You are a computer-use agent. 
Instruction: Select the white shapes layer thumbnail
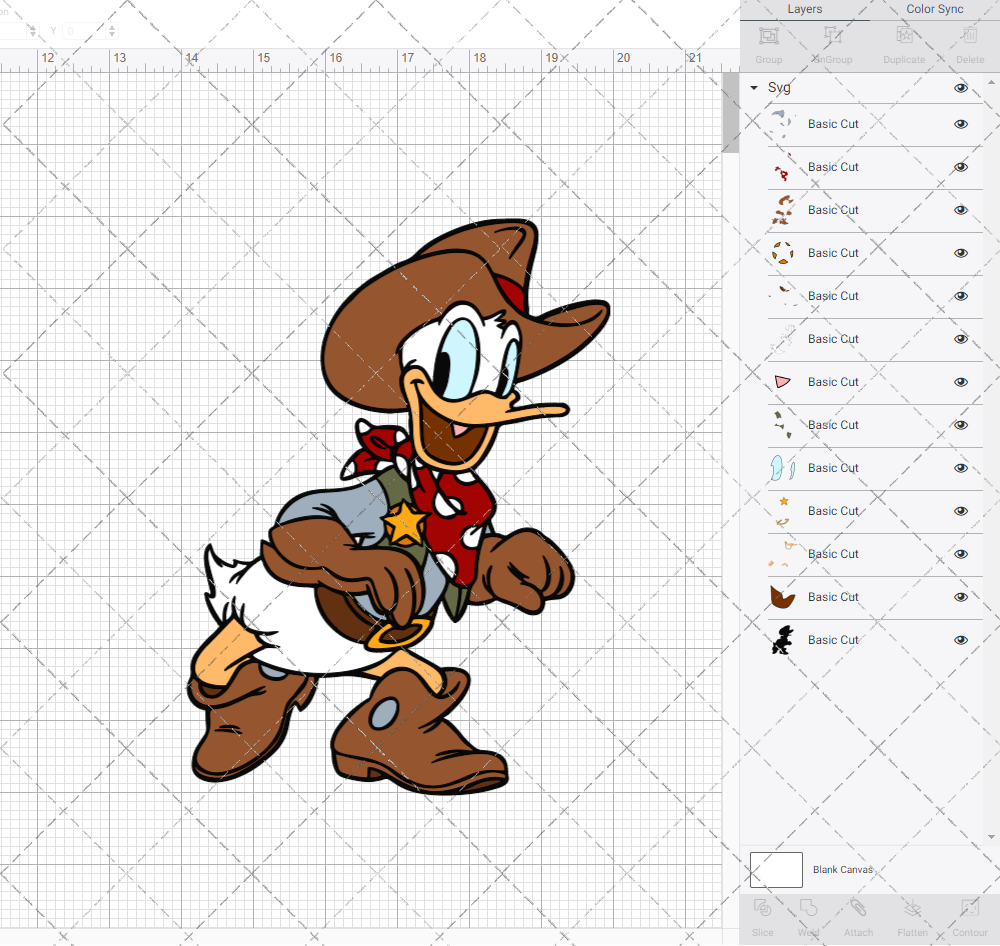[783, 339]
